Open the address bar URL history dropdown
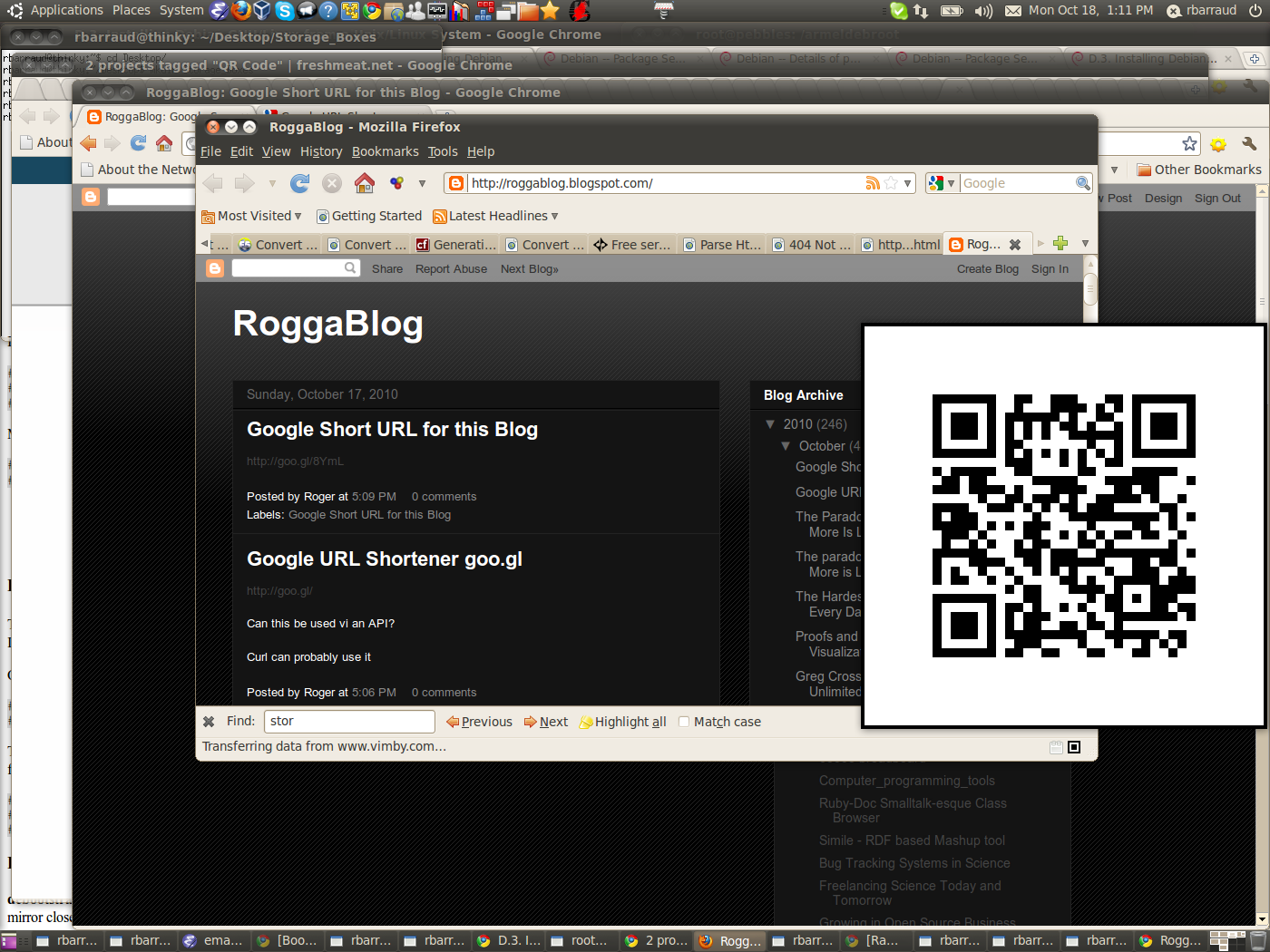 click(x=907, y=183)
